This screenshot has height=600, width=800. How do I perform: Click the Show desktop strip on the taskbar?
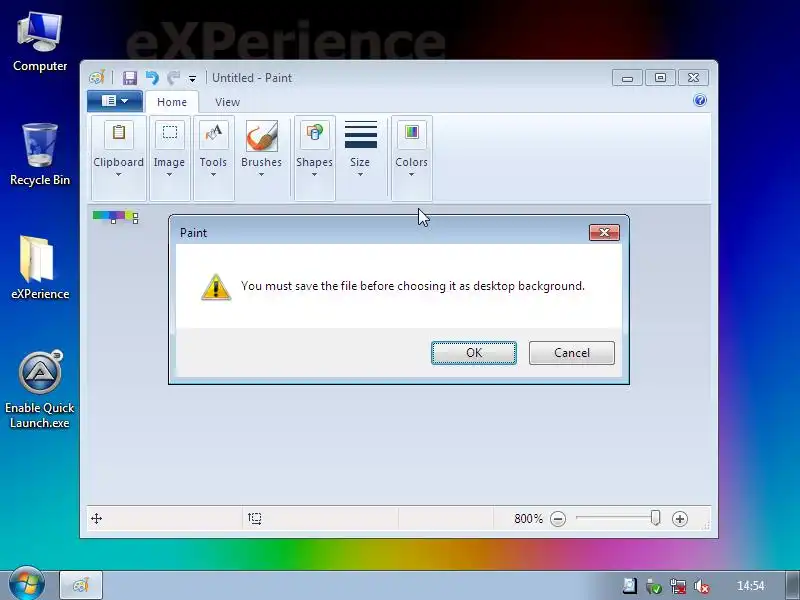pos(793,585)
